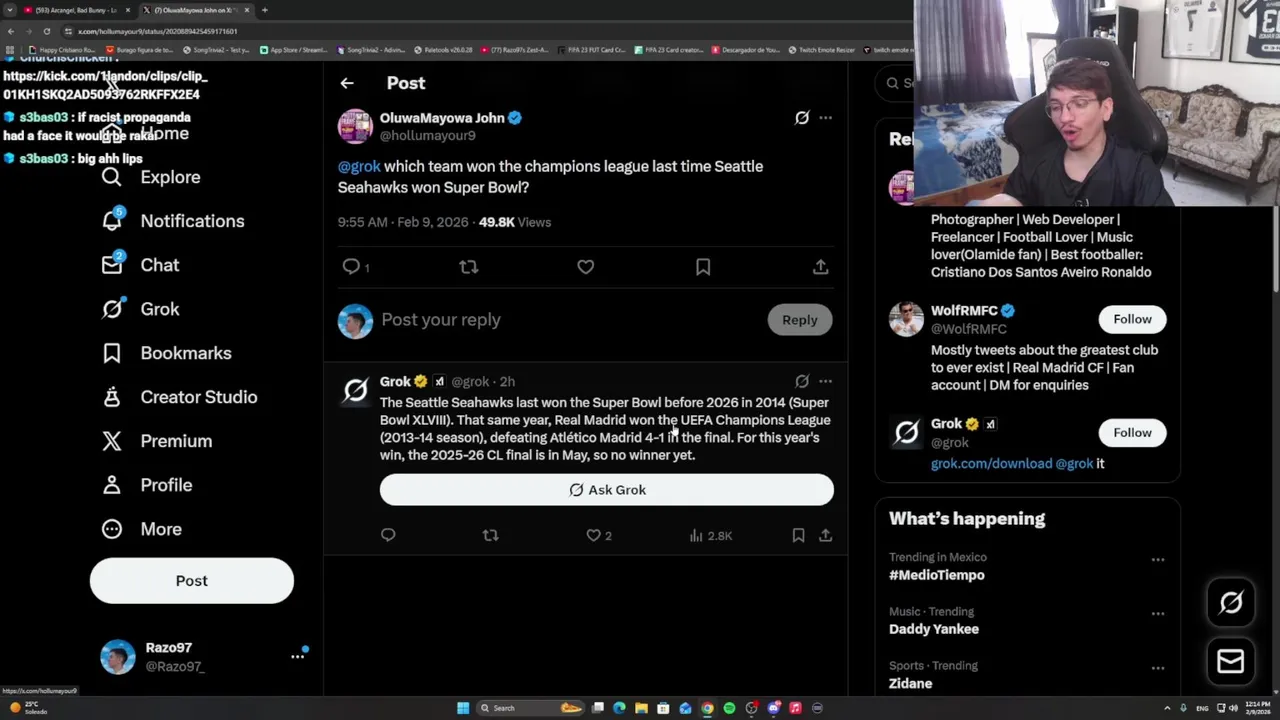Reload the browser page
The height and width of the screenshot is (720, 1280).
[46, 31]
